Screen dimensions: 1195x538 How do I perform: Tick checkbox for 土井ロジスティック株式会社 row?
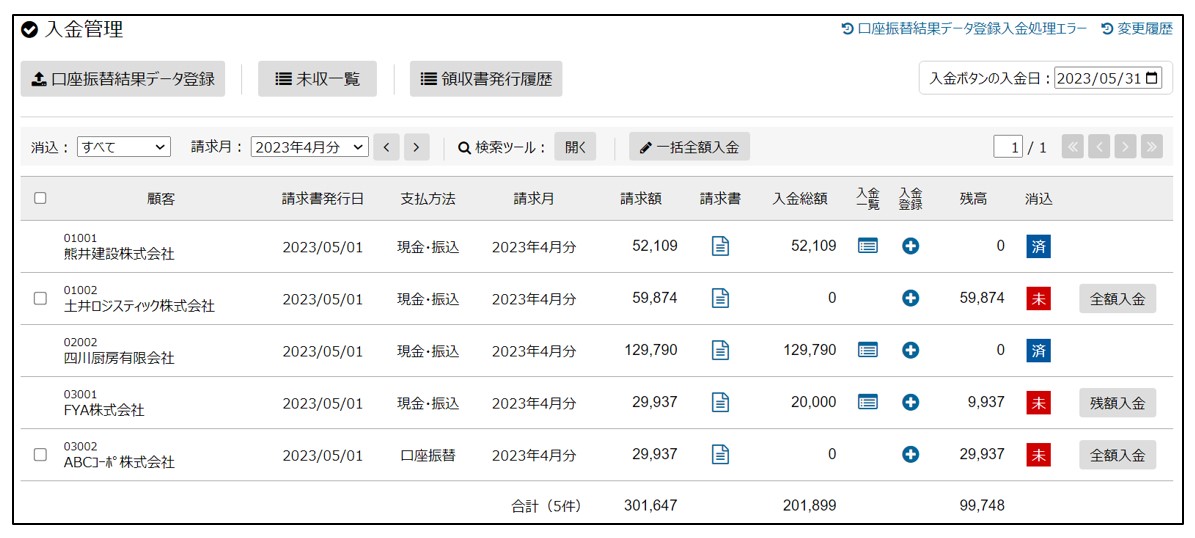[40, 298]
